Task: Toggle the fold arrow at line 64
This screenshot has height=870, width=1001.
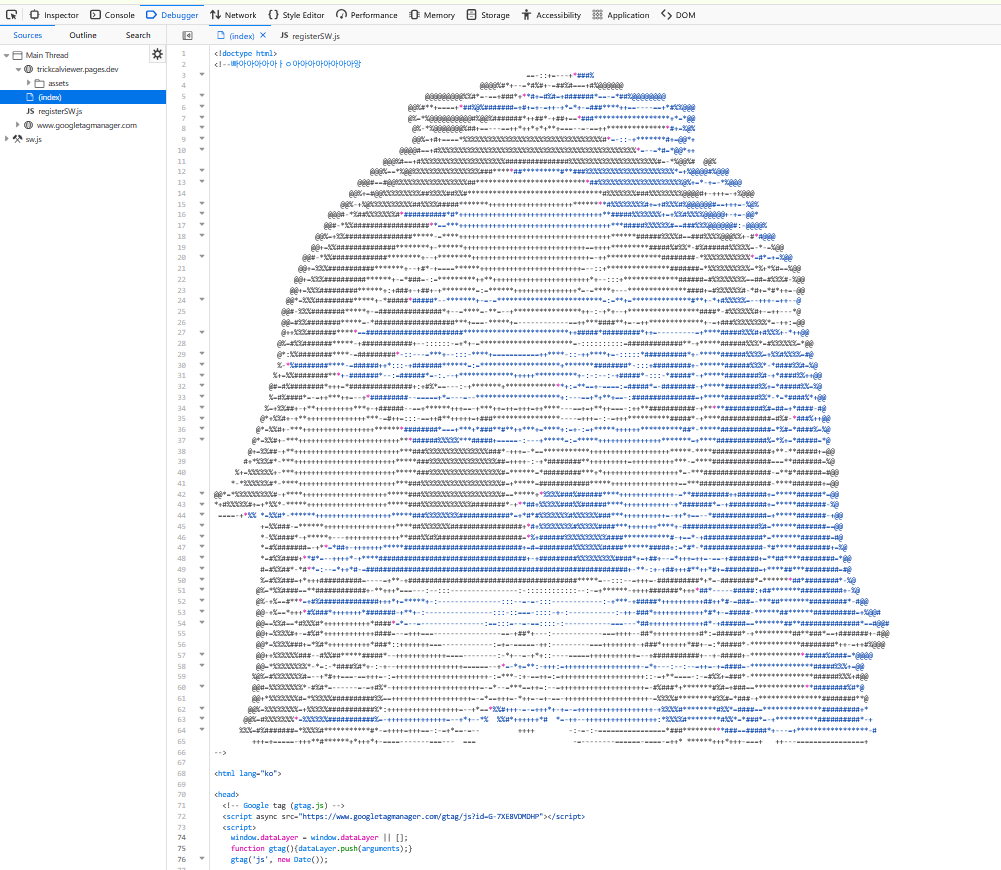Action: 202,730
